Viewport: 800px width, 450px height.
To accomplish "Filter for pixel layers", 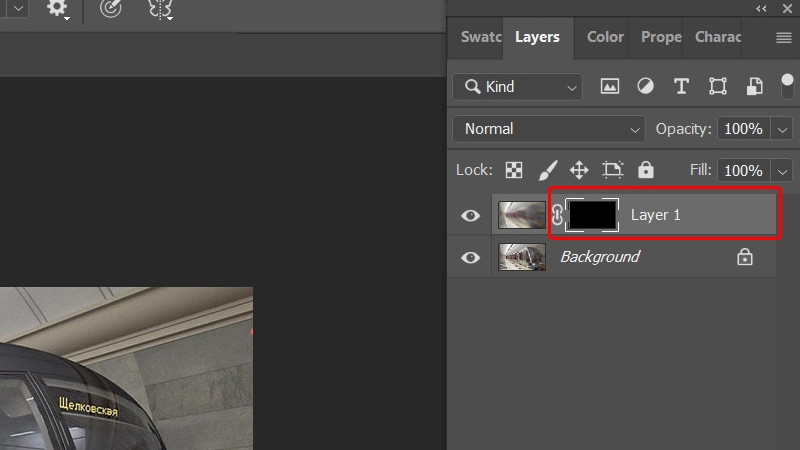I will tap(610, 87).
